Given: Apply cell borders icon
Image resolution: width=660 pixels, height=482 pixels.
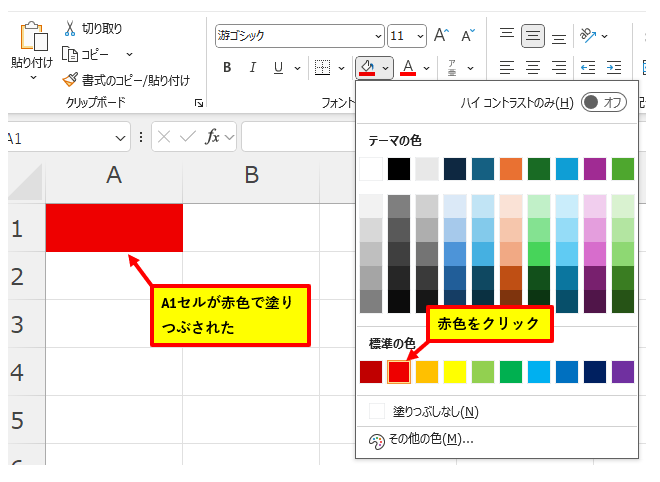Looking at the screenshot, I should 322,67.
